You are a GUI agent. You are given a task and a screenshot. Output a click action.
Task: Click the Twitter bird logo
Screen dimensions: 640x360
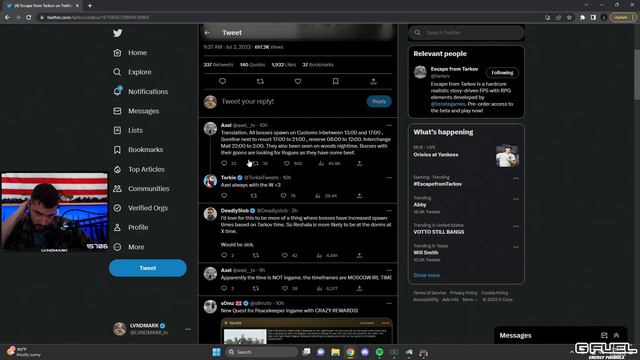[118, 33]
